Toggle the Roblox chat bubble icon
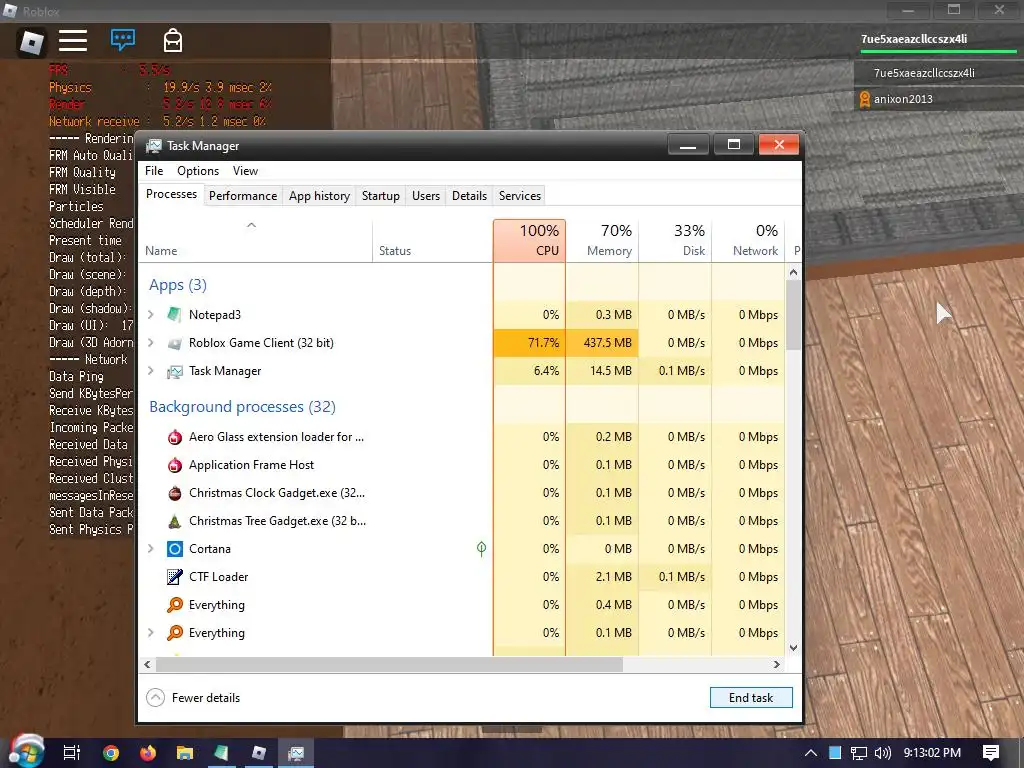Screen dimensions: 1024x768 tap(123, 40)
